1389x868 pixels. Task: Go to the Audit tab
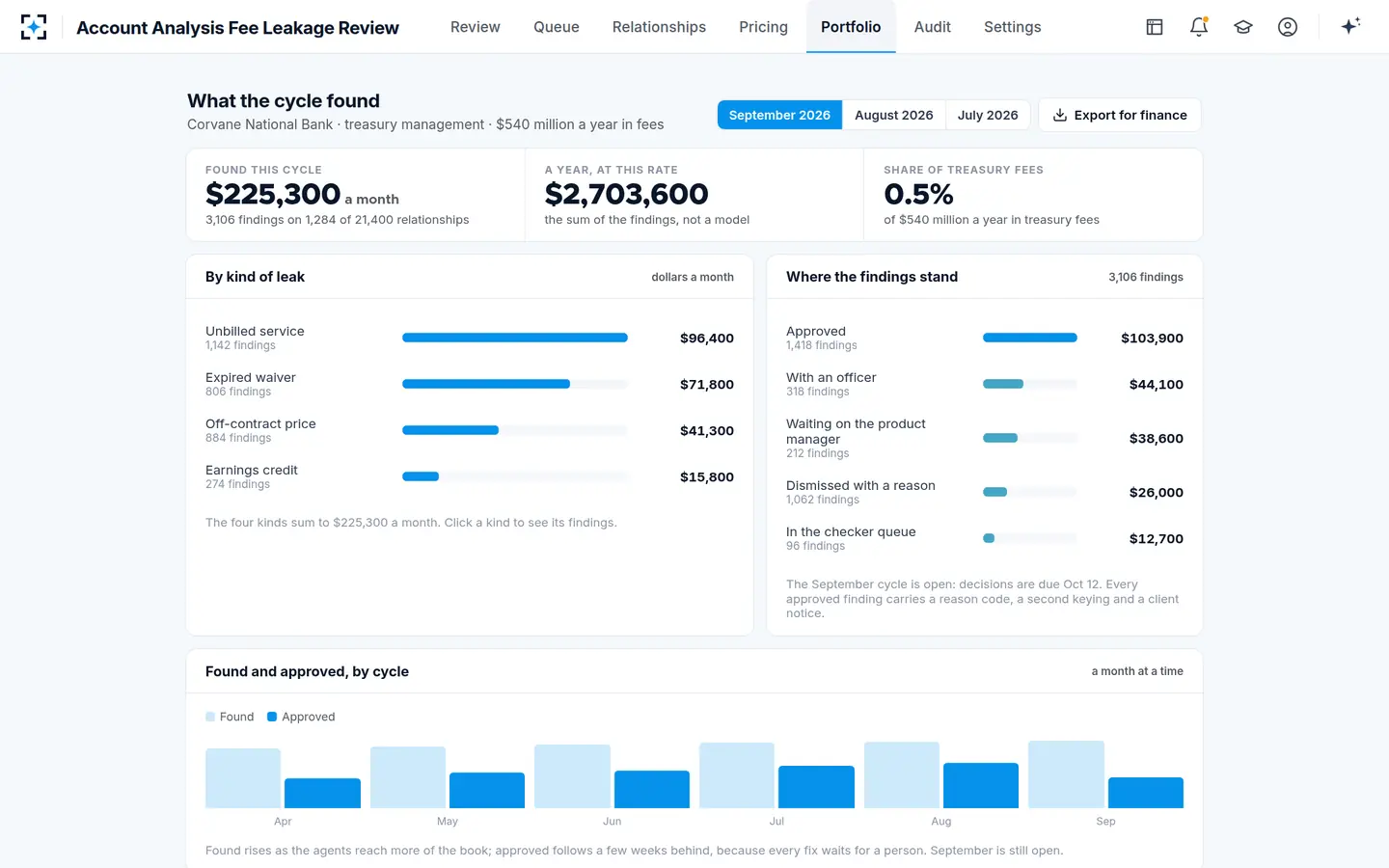coord(933,27)
